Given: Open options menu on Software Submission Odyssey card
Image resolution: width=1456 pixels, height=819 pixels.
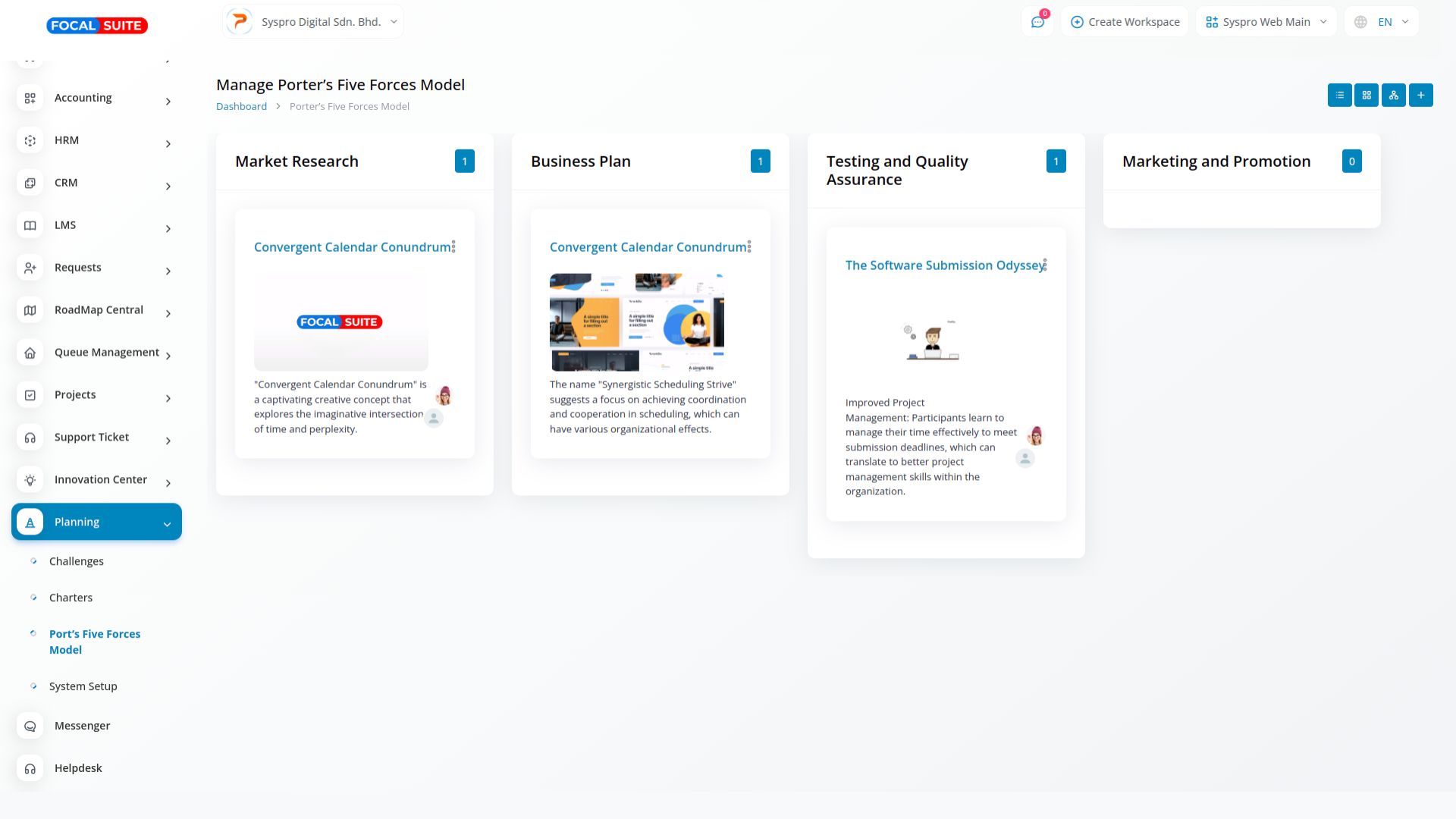Looking at the screenshot, I should [1045, 265].
